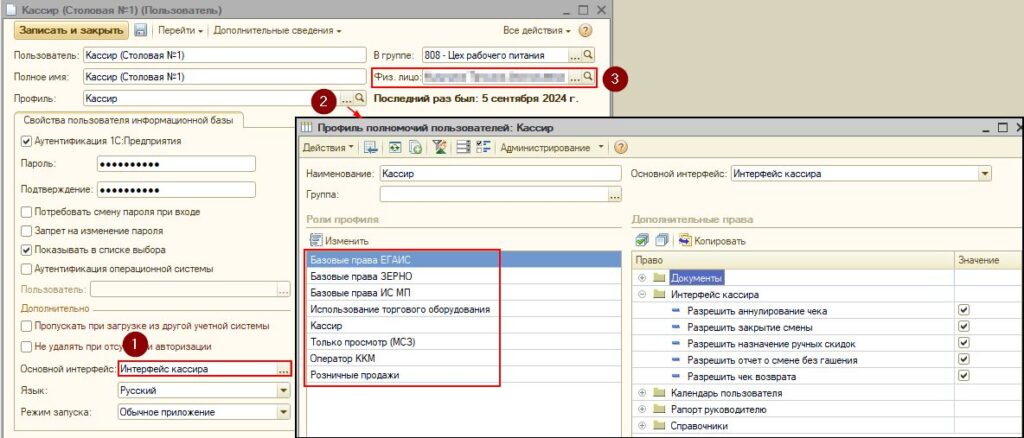
Task: Expand Справочники folder
Action: [642, 426]
